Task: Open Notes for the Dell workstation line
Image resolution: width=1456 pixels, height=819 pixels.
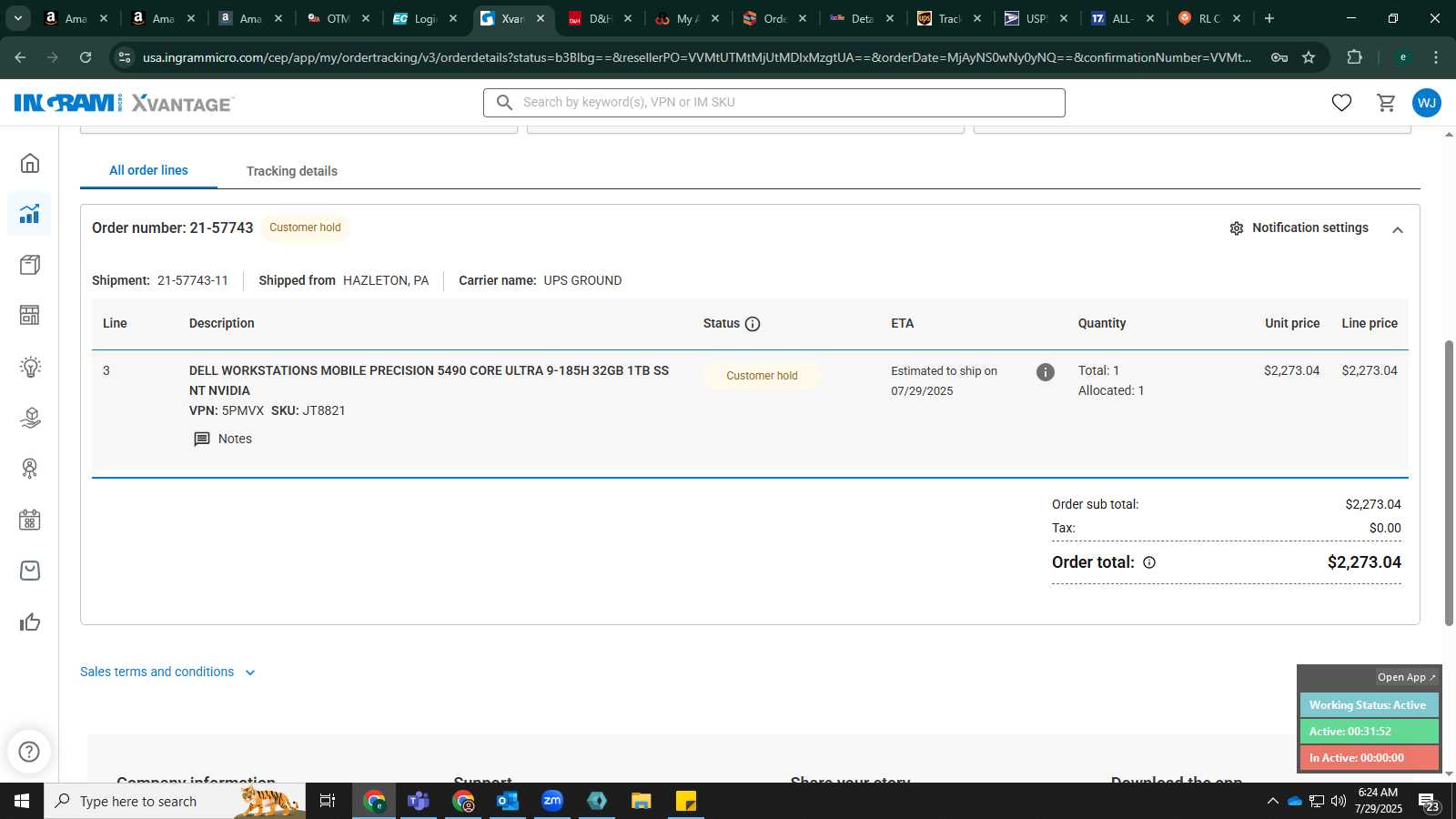Action: coord(223,439)
